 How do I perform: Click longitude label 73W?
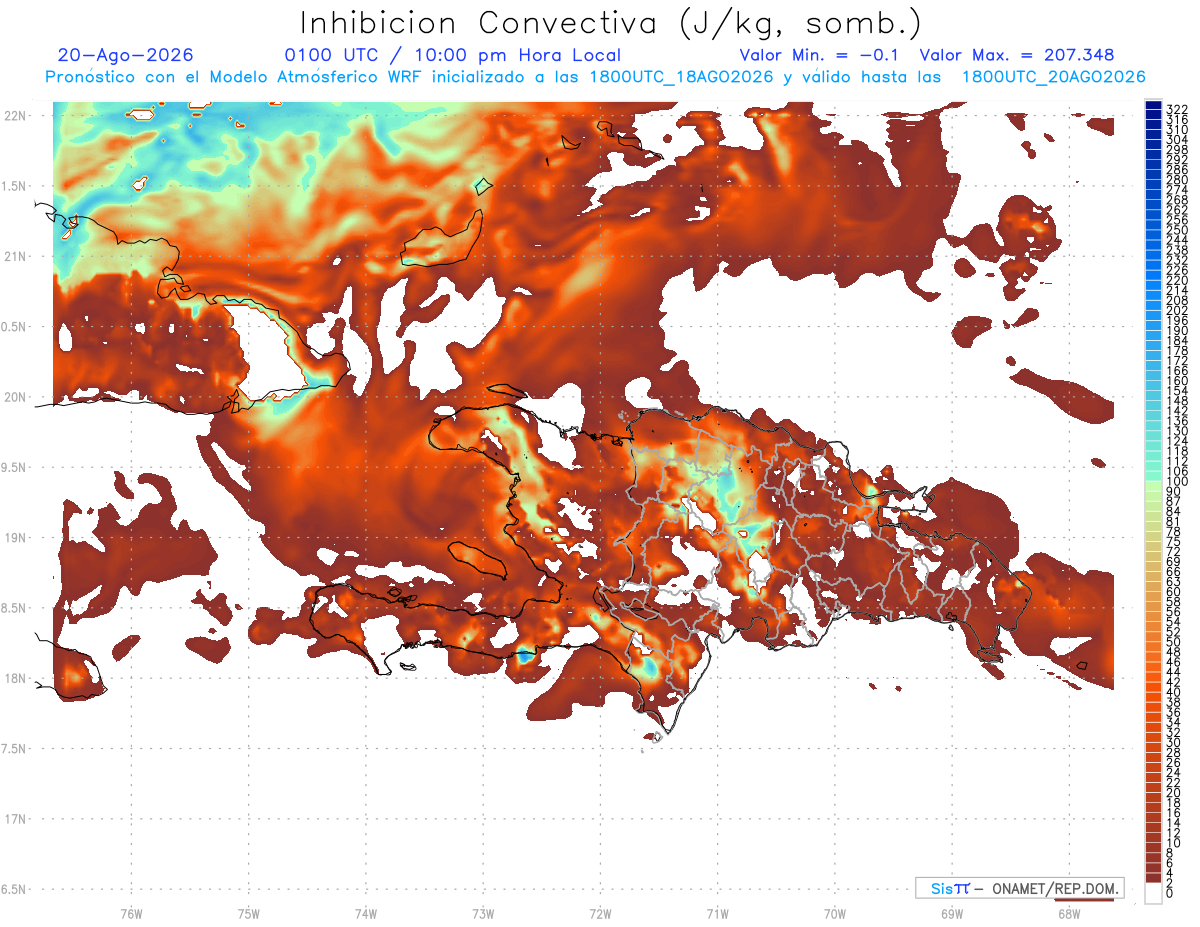click(x=483, y=913)
